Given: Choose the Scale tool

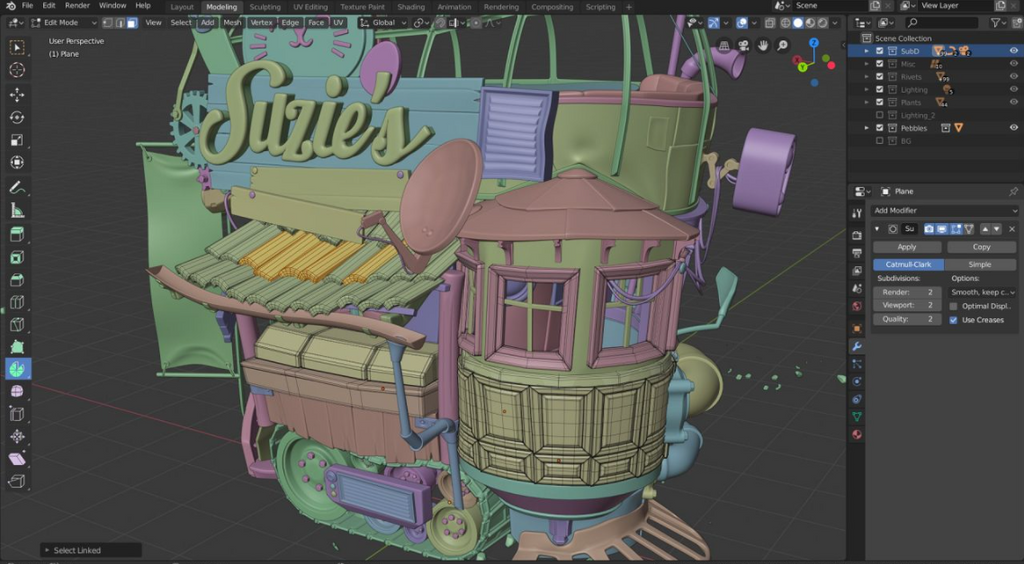Looking at the screenshot, I should tap(17, 140).
